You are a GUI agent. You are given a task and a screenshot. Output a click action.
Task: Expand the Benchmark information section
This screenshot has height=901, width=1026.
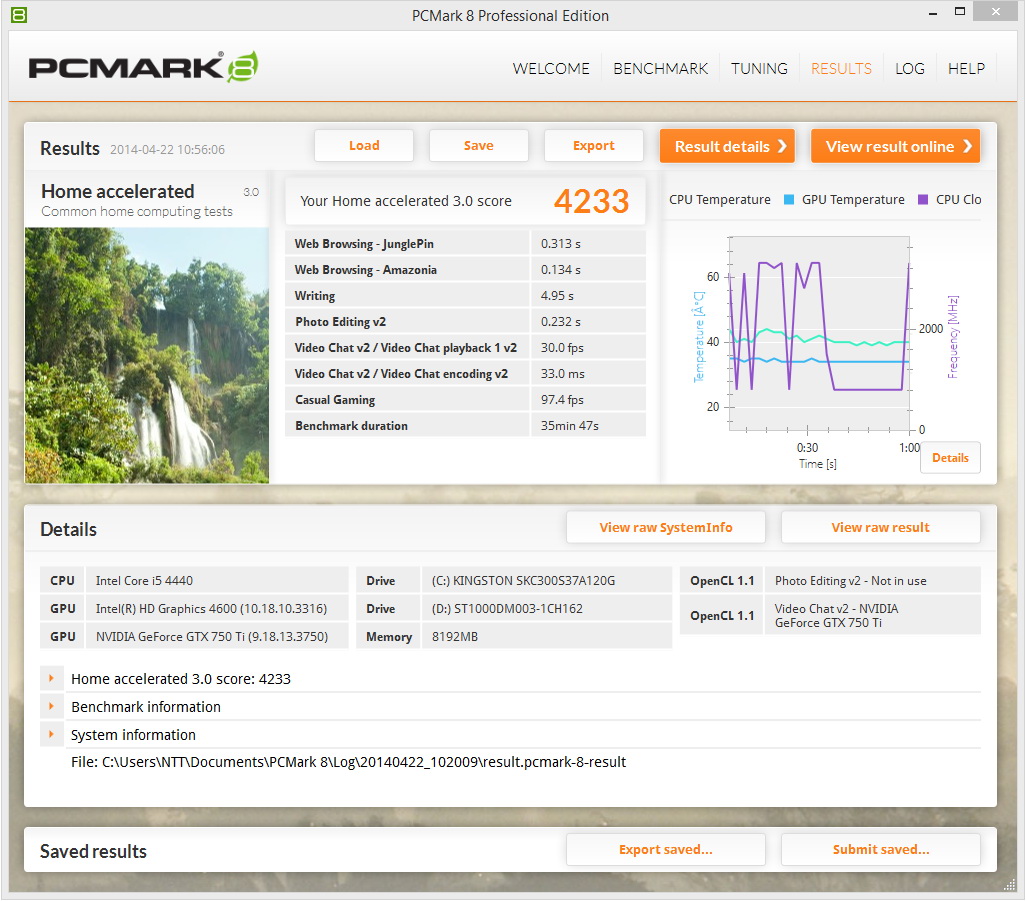click(x=52, y=707)
